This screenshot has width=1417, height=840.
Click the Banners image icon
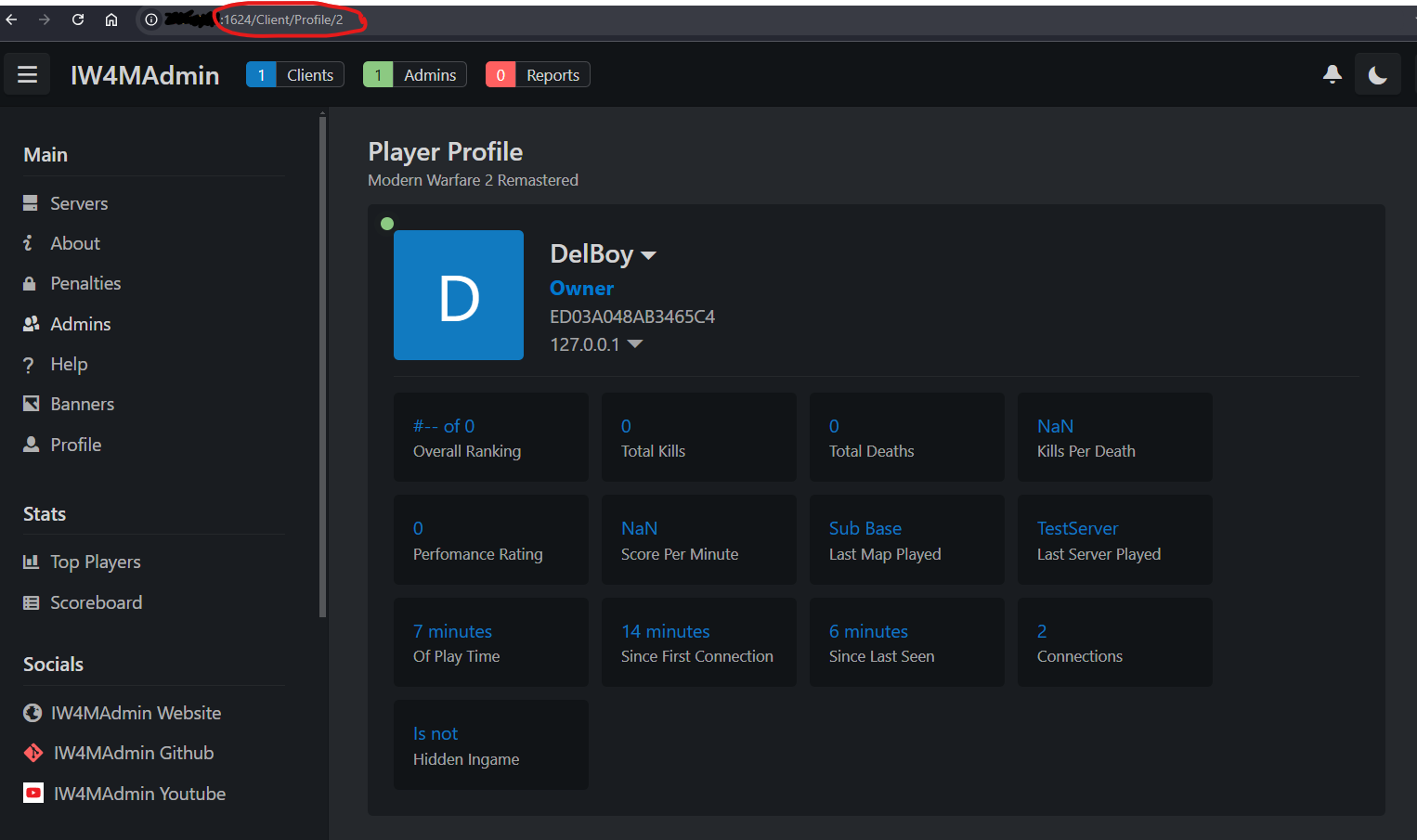(31, 404)
